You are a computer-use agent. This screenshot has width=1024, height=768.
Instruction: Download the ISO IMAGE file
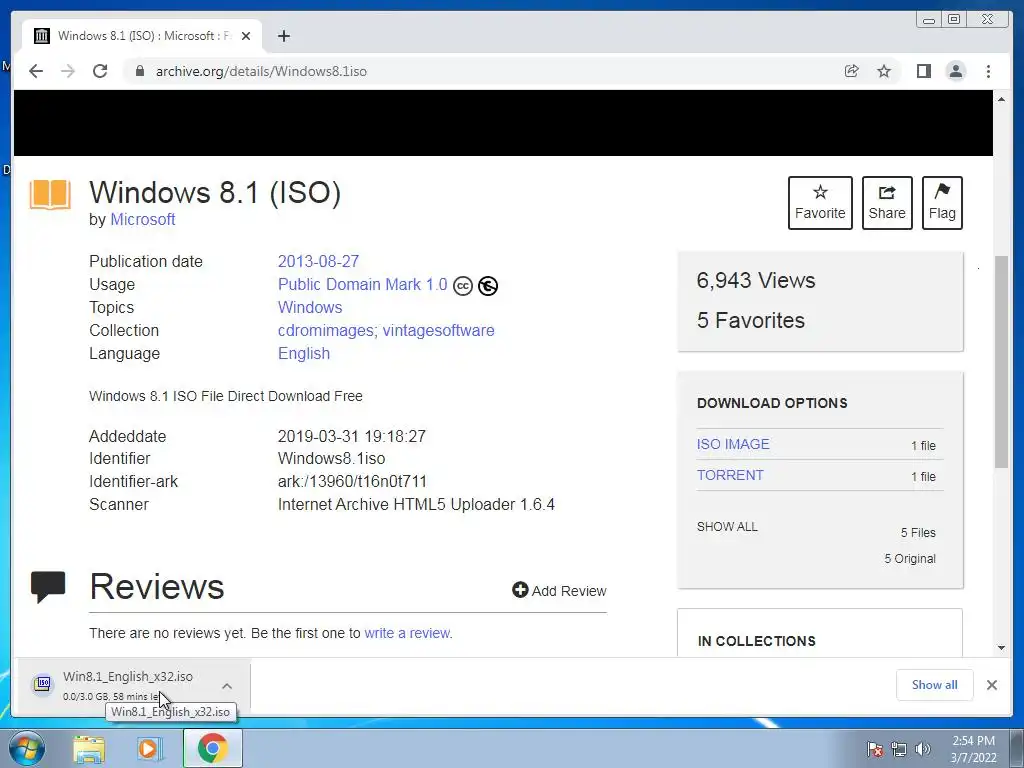pos(733,444)
